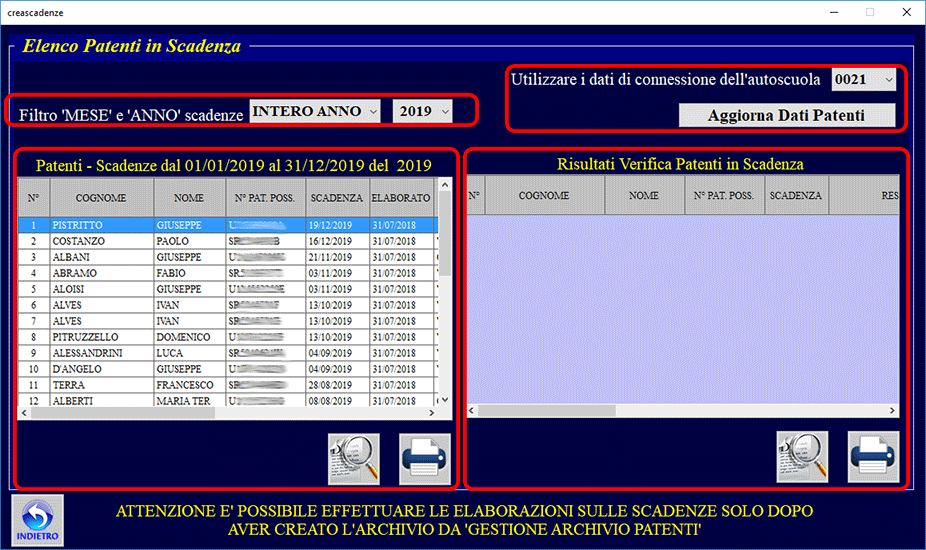
Task: Click left table horizontal scrollbar right arrow
Action: [432, 413]
